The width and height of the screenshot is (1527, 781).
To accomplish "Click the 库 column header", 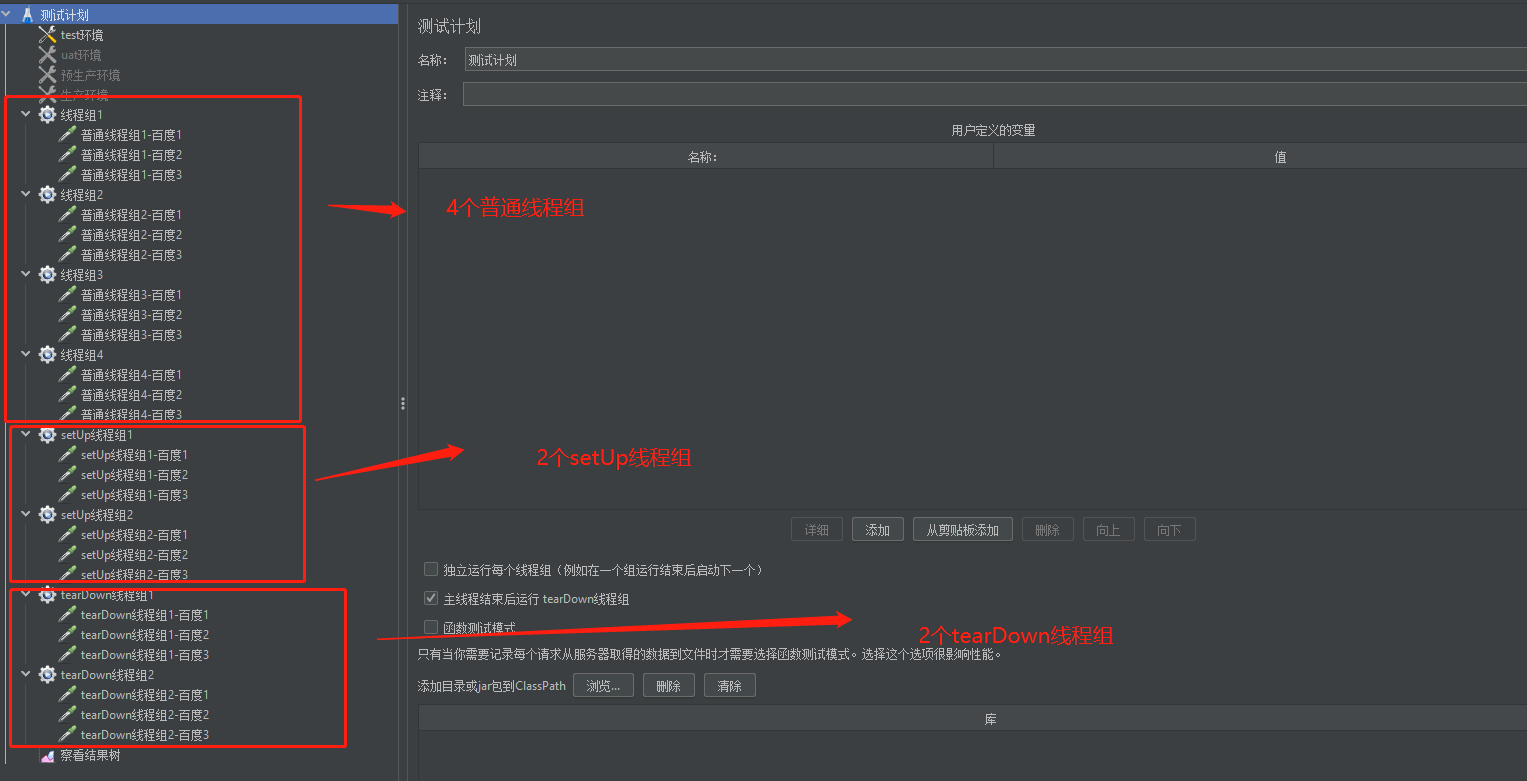I will tap(973, 719).
